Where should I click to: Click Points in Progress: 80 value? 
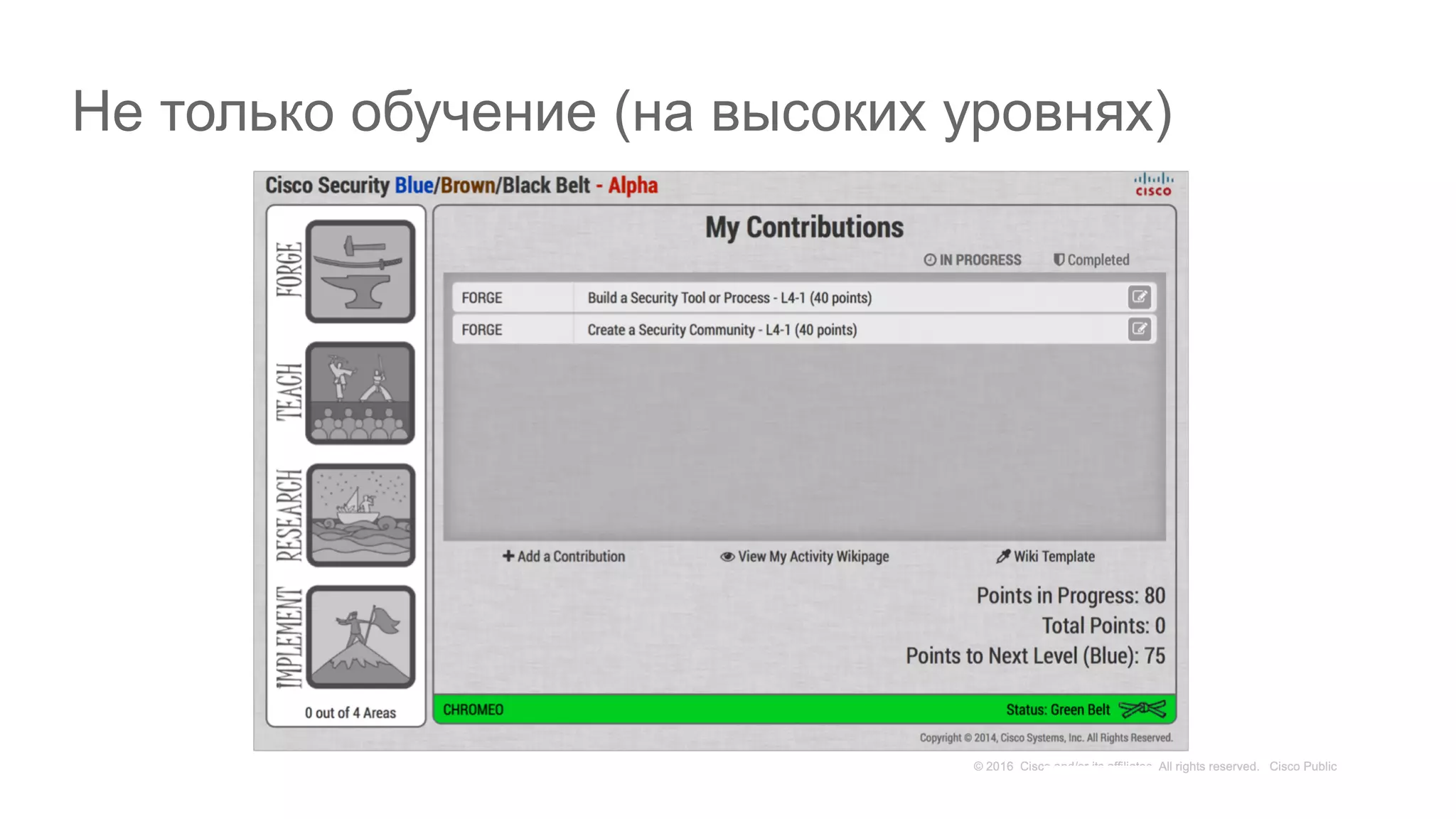tap(1071, 596)
